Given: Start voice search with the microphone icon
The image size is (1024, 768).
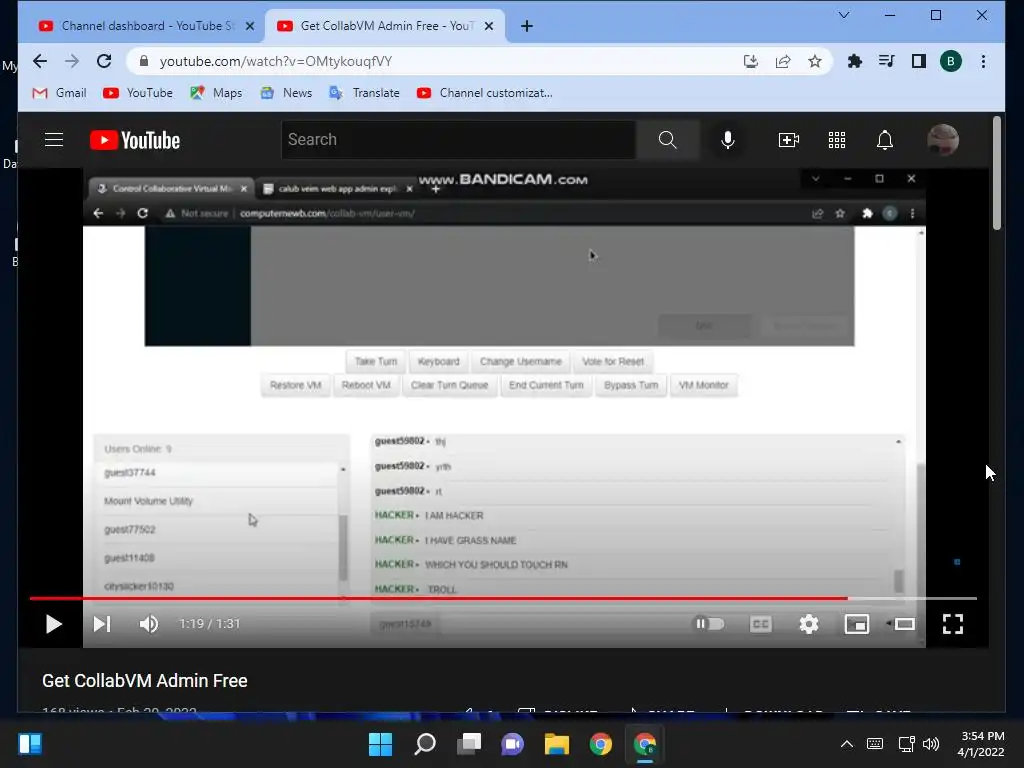Looking at the screenshot, I should click(x=728, y=140).
